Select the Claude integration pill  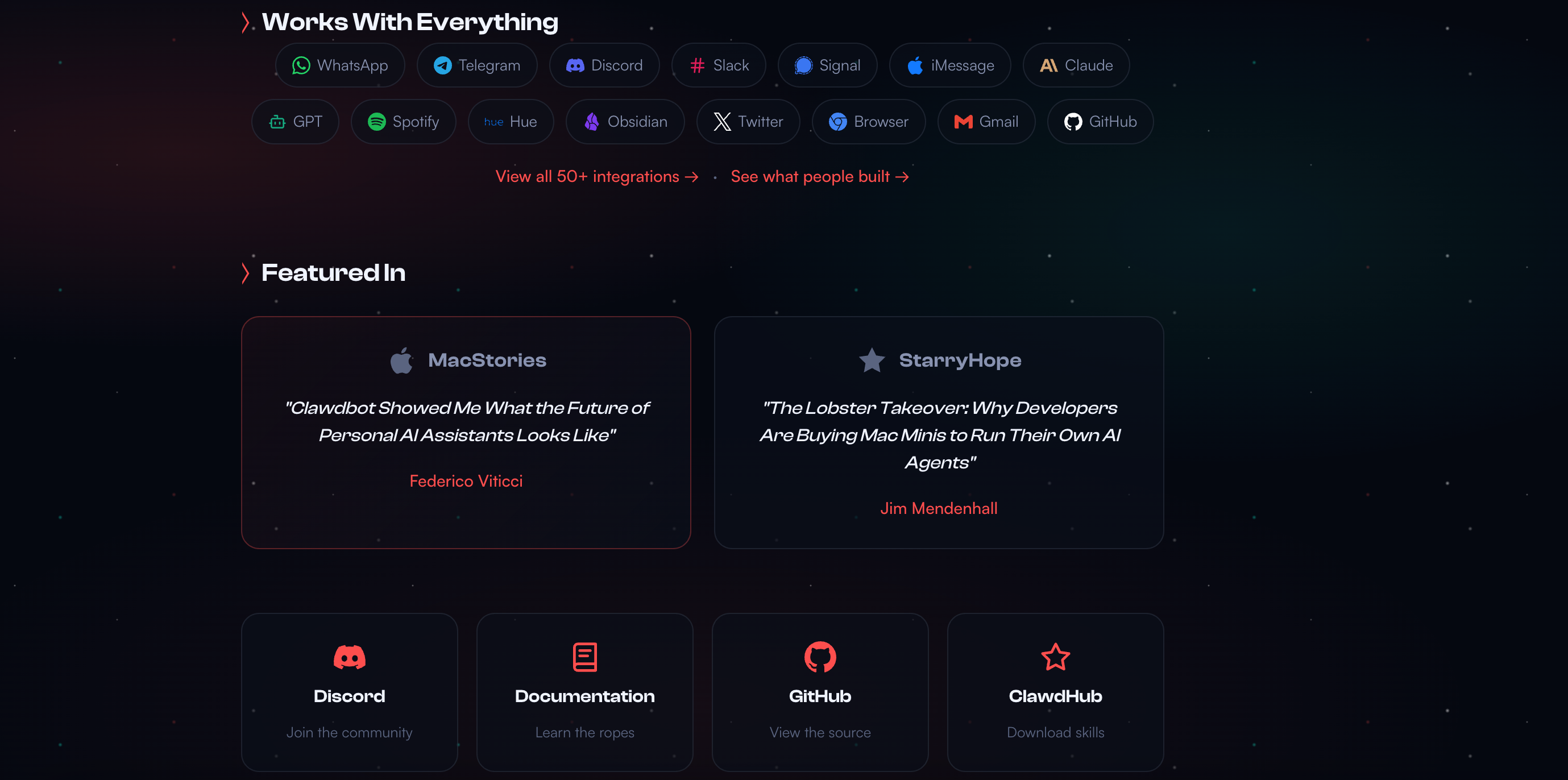(1076, 65)
